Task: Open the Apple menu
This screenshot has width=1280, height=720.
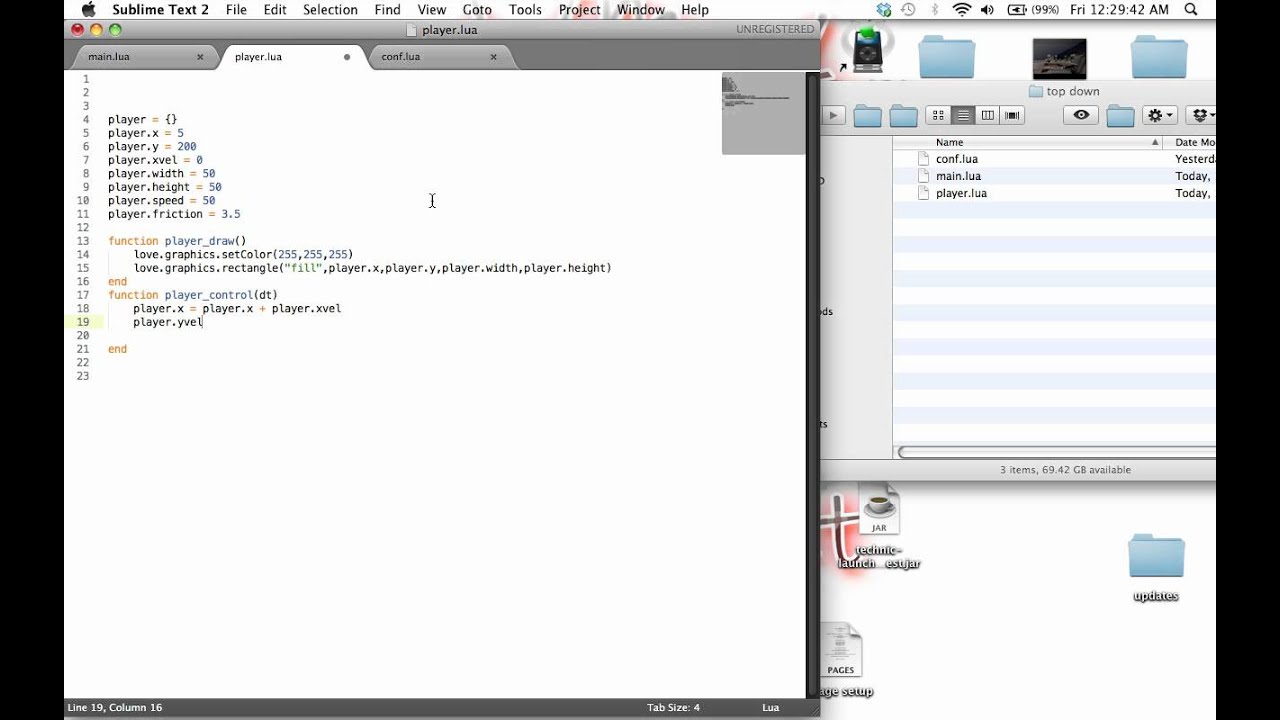Action: pyautogui.click(x=88, y=10)
